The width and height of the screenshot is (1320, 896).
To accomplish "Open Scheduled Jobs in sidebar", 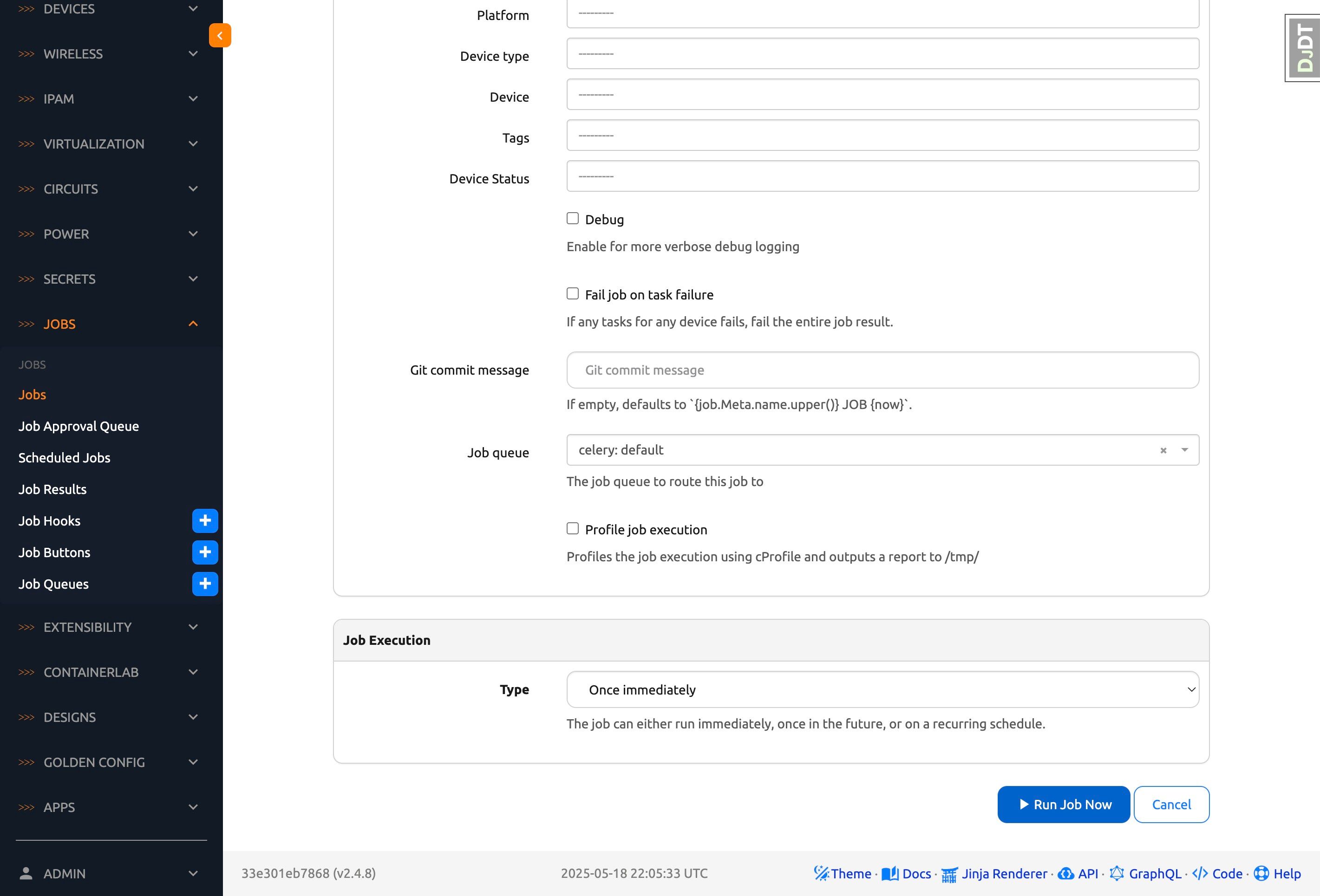I will [x=64, y=458].
